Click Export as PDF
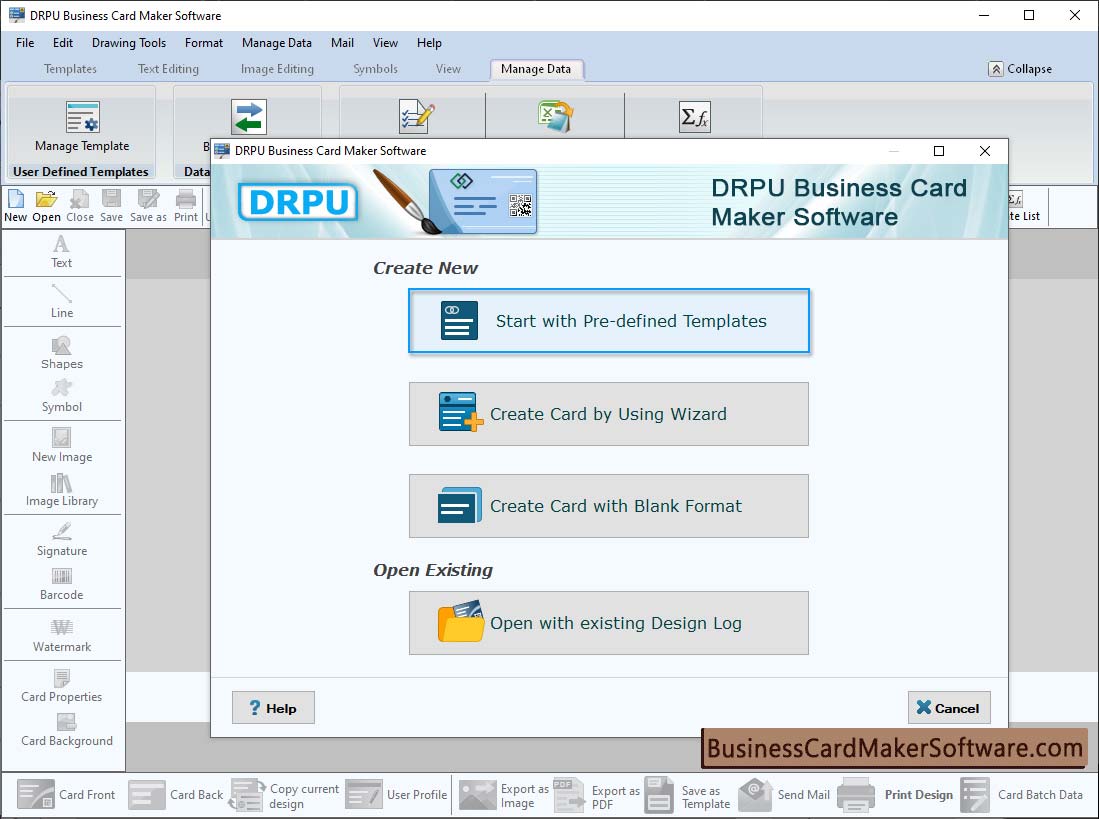 pos(596,796)
